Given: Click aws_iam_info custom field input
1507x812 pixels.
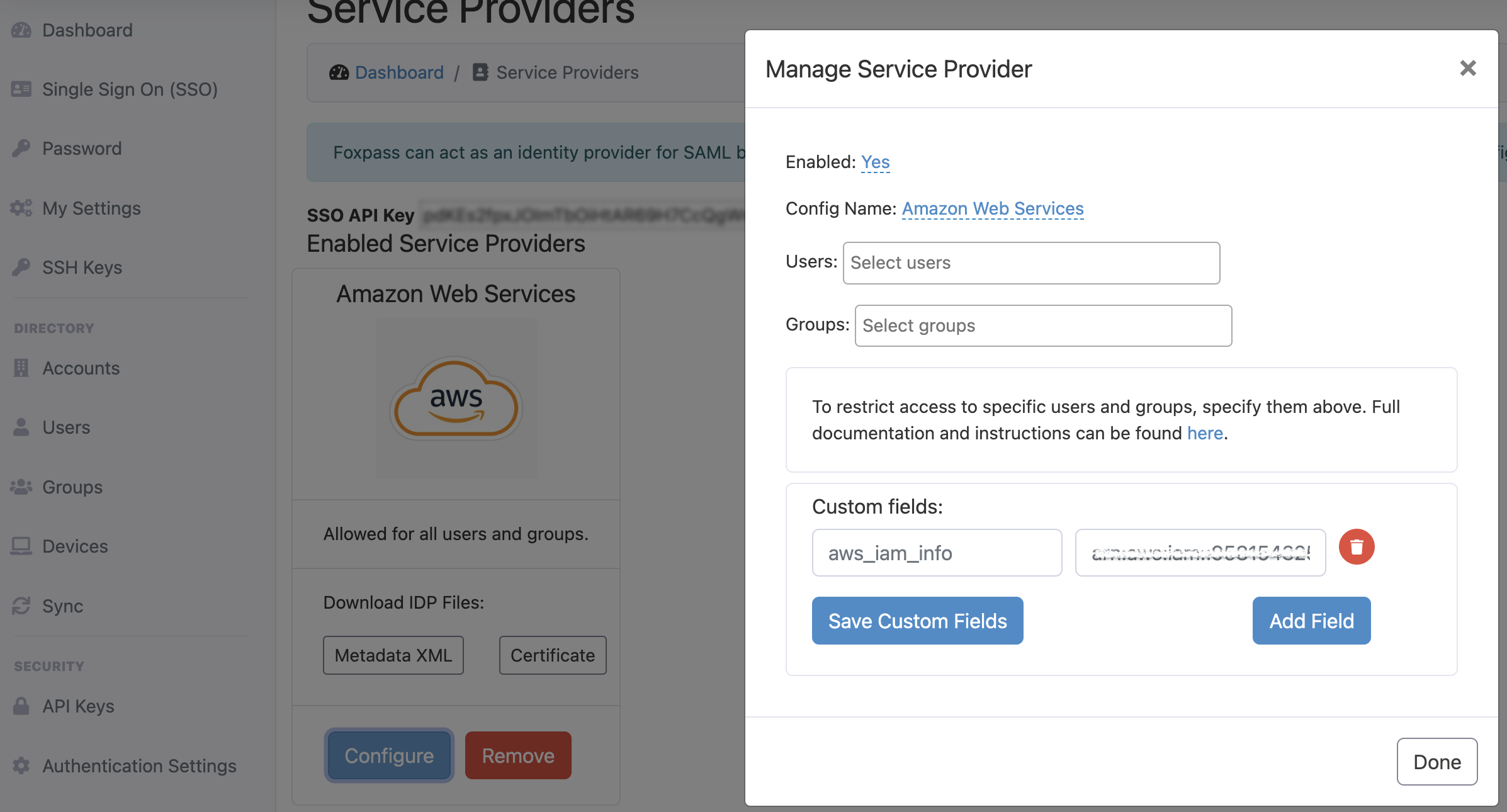Looking at the screenshot, I should (x=937, y=551).
